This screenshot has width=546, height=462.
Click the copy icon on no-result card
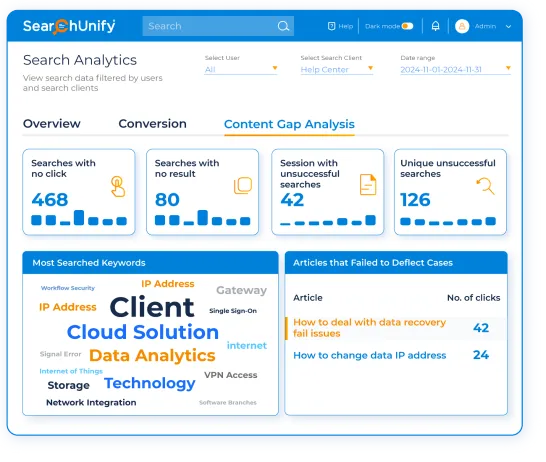point(243,186)
